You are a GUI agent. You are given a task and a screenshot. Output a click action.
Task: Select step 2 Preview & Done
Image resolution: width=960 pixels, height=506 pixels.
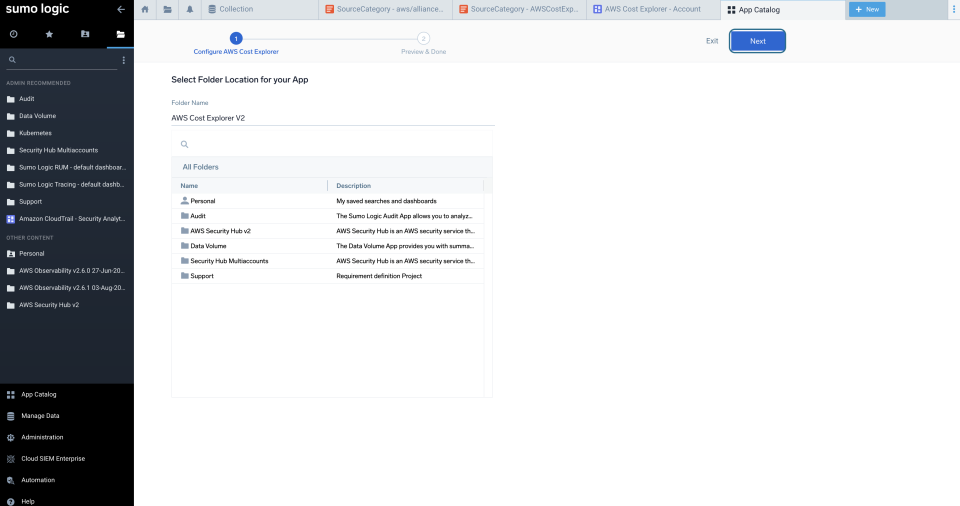point(423,44)
